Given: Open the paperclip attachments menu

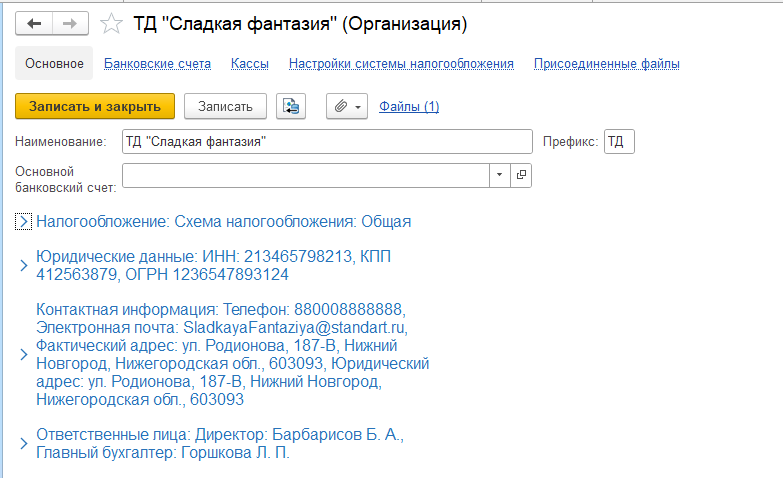Looking at the screenshot, I should tap(347, 106).
